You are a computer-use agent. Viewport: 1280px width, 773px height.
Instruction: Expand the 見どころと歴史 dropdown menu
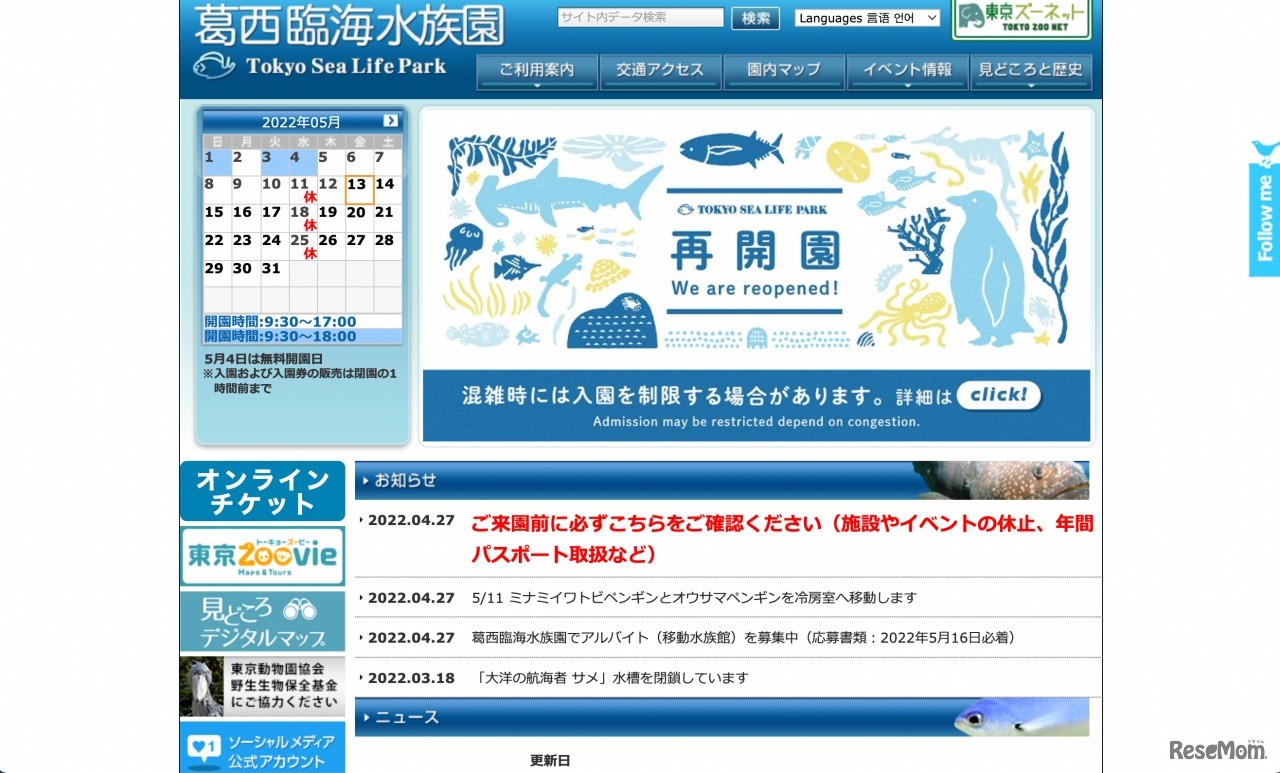pyautogui.click(x=1030, y=71)
